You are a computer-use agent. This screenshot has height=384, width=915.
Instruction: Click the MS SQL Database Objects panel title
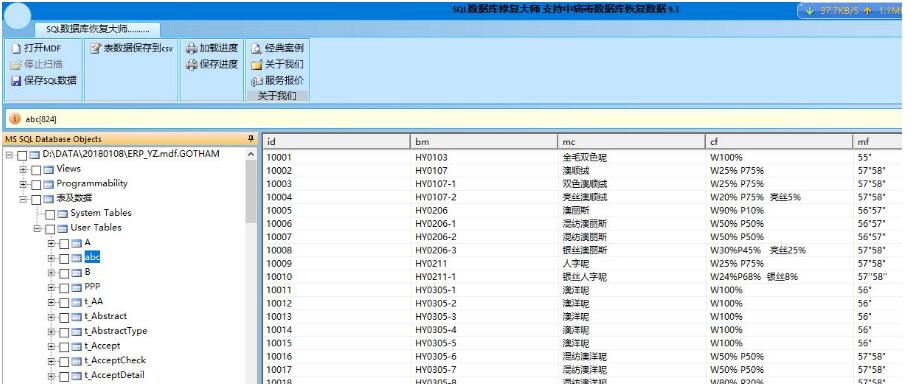[54, 139]
